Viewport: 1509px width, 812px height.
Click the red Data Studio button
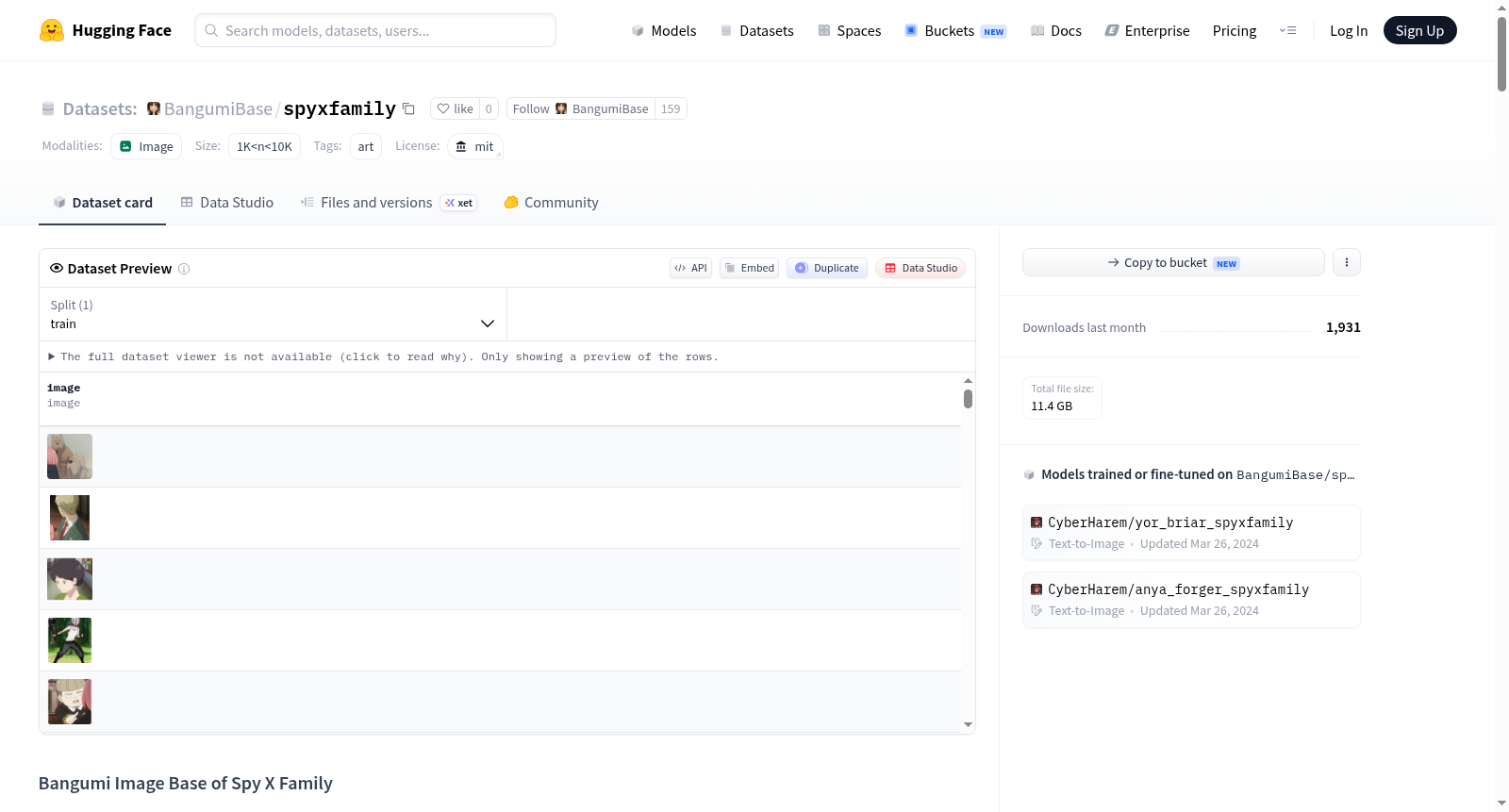[x=920, y=268]
